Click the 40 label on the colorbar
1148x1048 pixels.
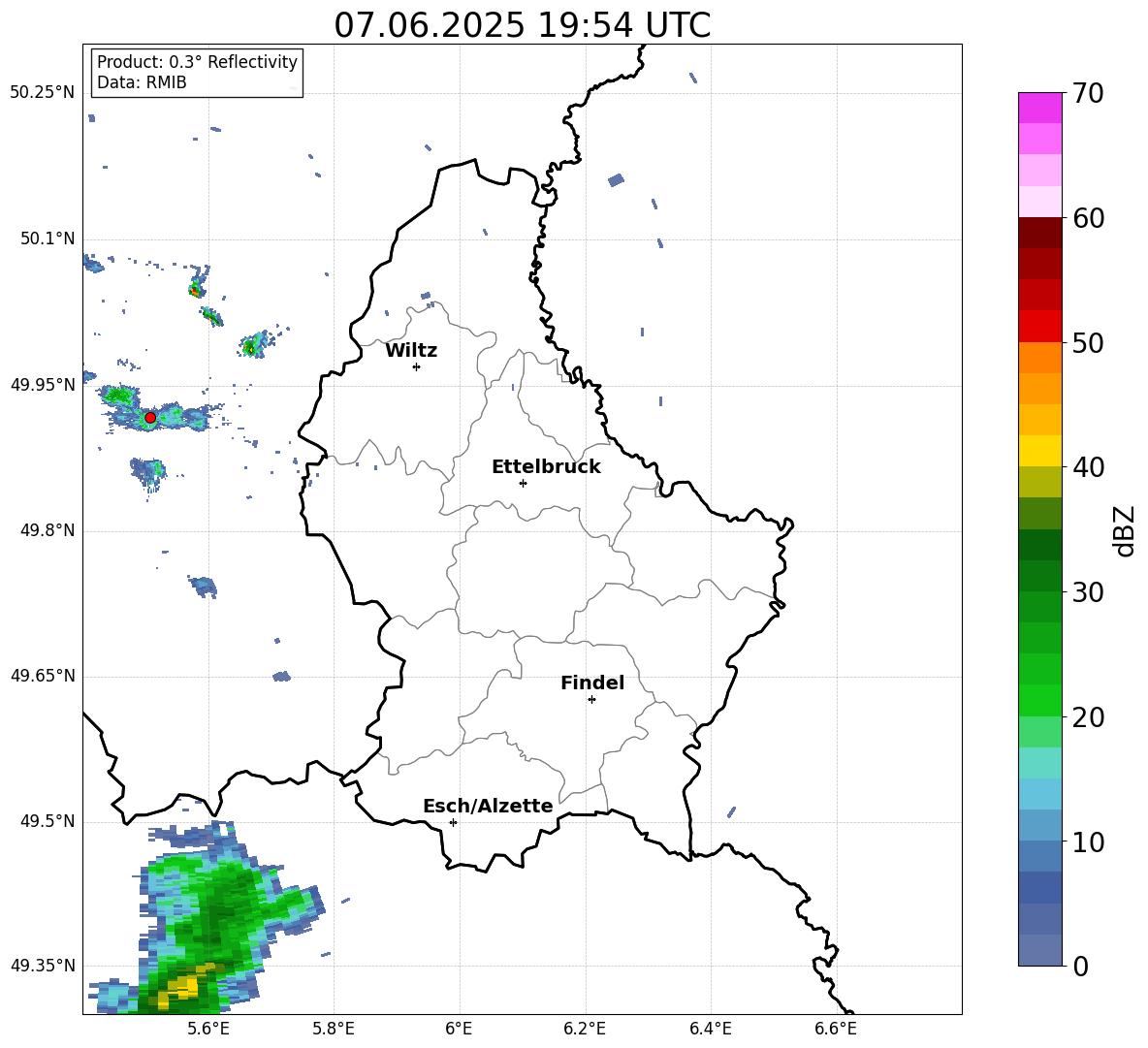[x=1088, y=467]
